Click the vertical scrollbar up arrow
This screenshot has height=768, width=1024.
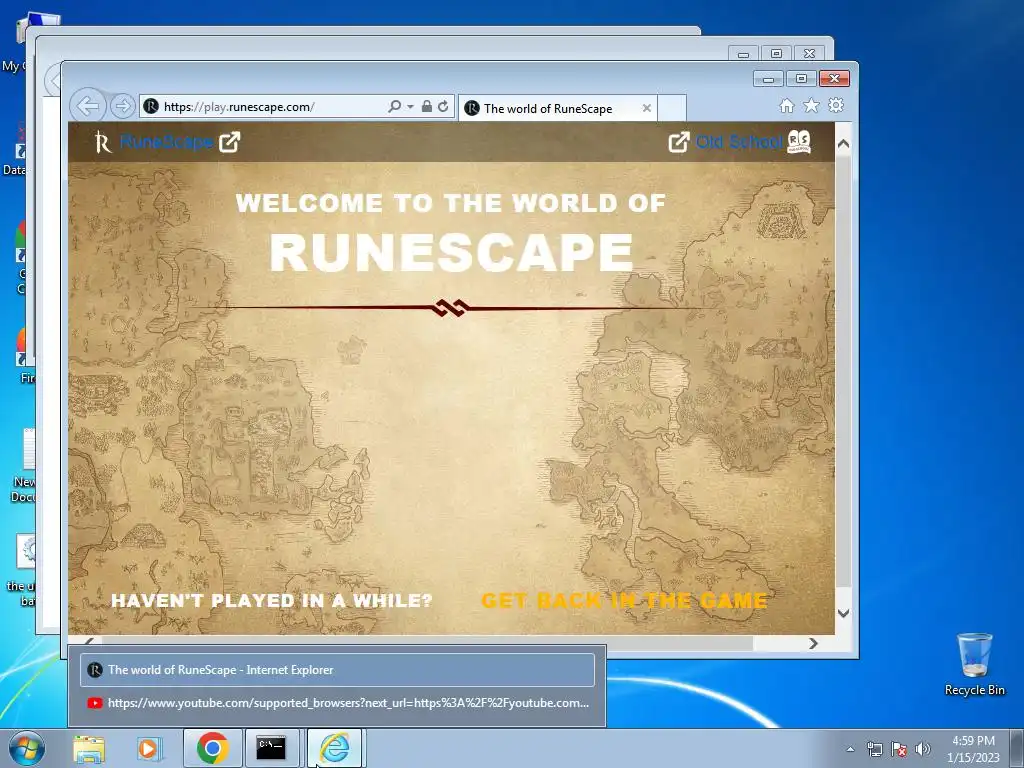[x=843, y=143]
